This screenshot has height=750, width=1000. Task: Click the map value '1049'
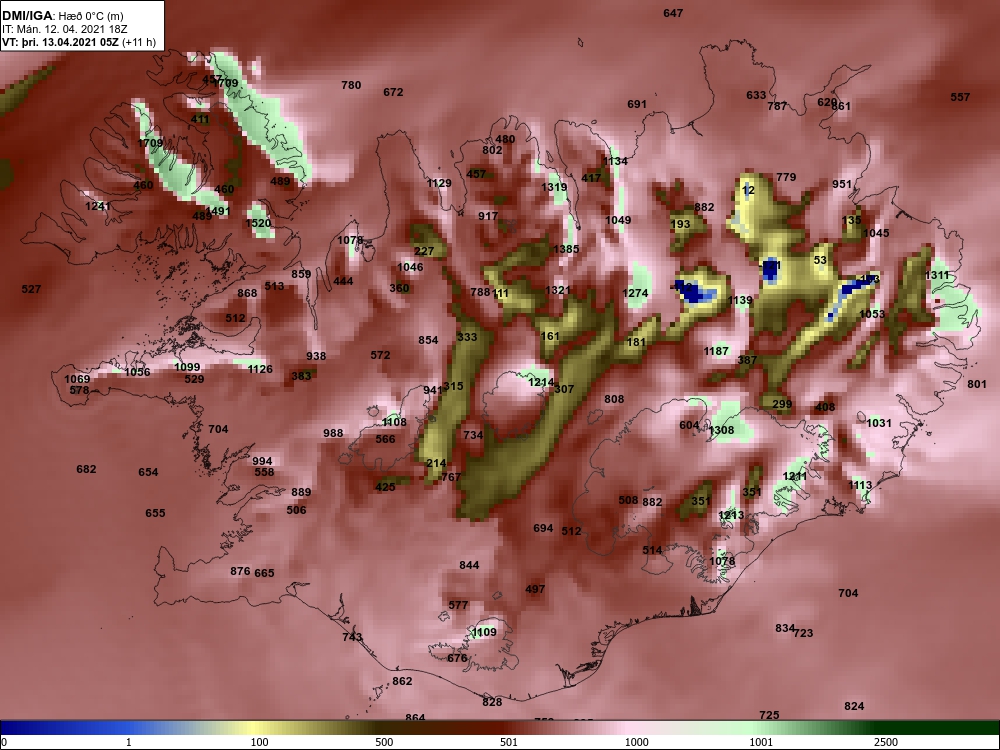(618, 220)
